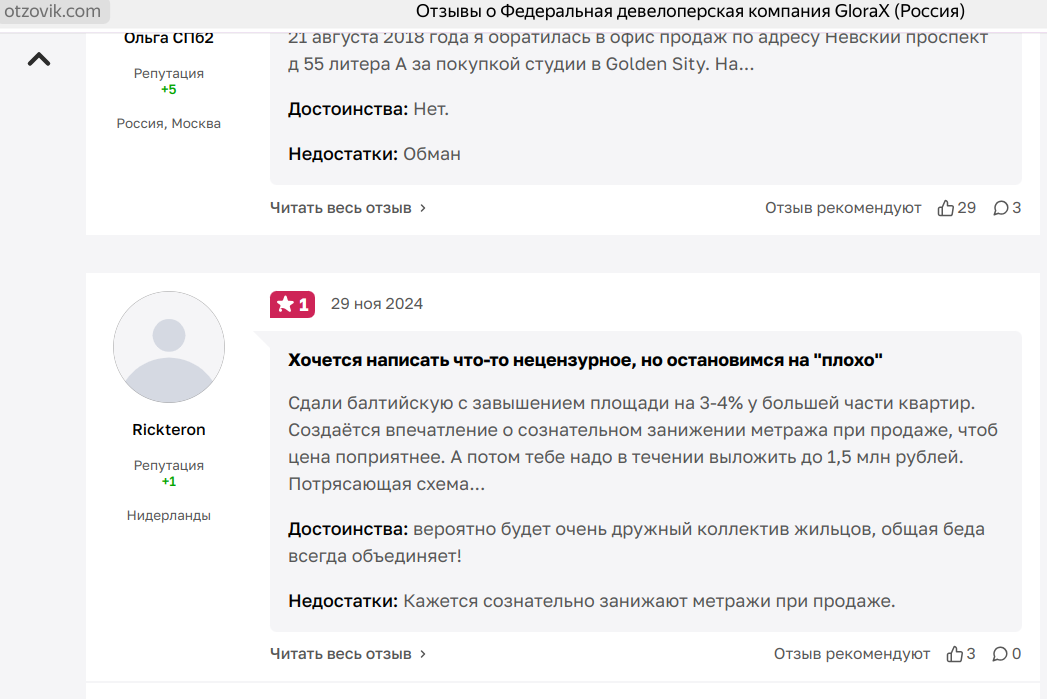Click 'Недостатки: Кажется сознательно занижают' line
Viewport: 1047px width, 699px height.
[x=592, y=601]
